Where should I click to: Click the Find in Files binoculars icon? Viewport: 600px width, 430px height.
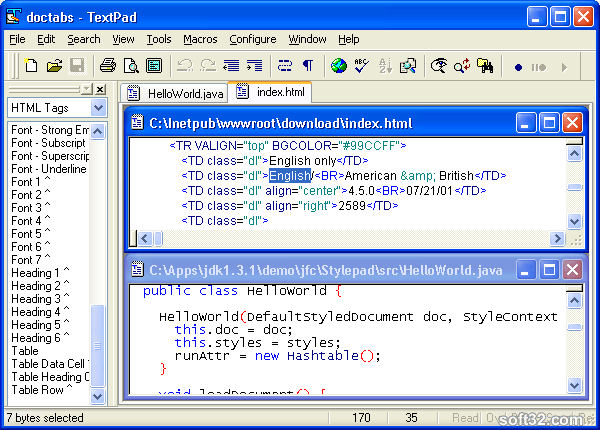[x=485, y=66]
